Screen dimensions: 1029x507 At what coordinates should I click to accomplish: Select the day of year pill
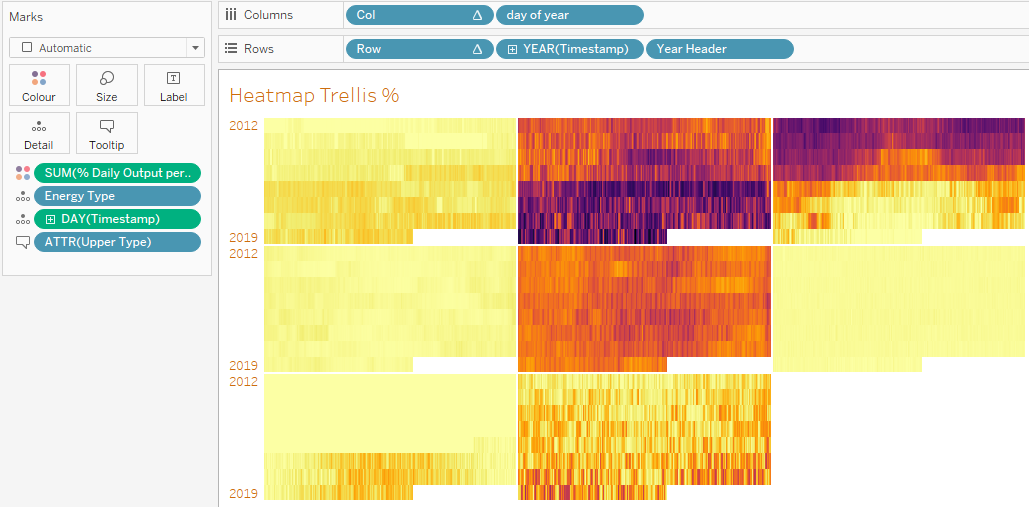tap(570, 15)
